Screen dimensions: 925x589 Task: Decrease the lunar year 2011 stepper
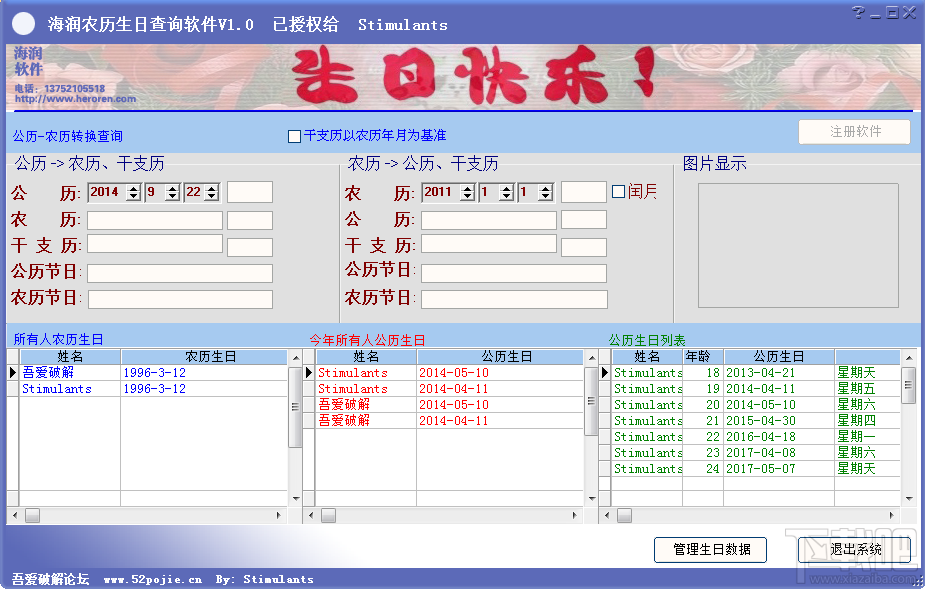pyautogui.click(x=467, y=197)
